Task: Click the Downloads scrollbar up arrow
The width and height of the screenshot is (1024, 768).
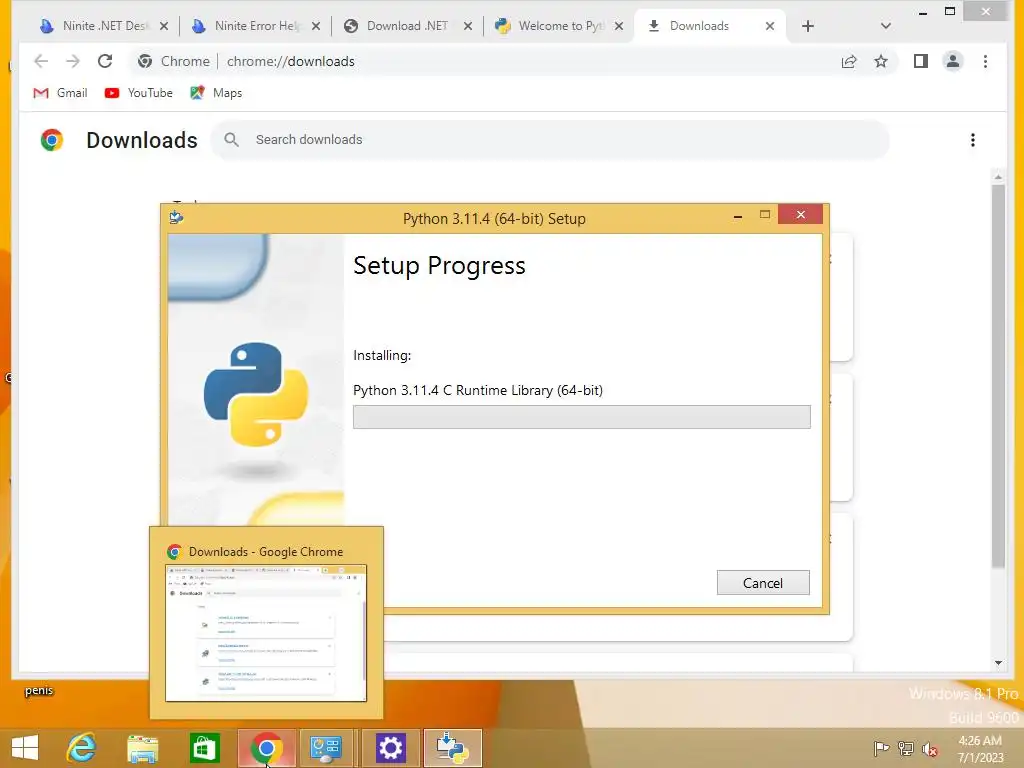Action: click(998, 176)
